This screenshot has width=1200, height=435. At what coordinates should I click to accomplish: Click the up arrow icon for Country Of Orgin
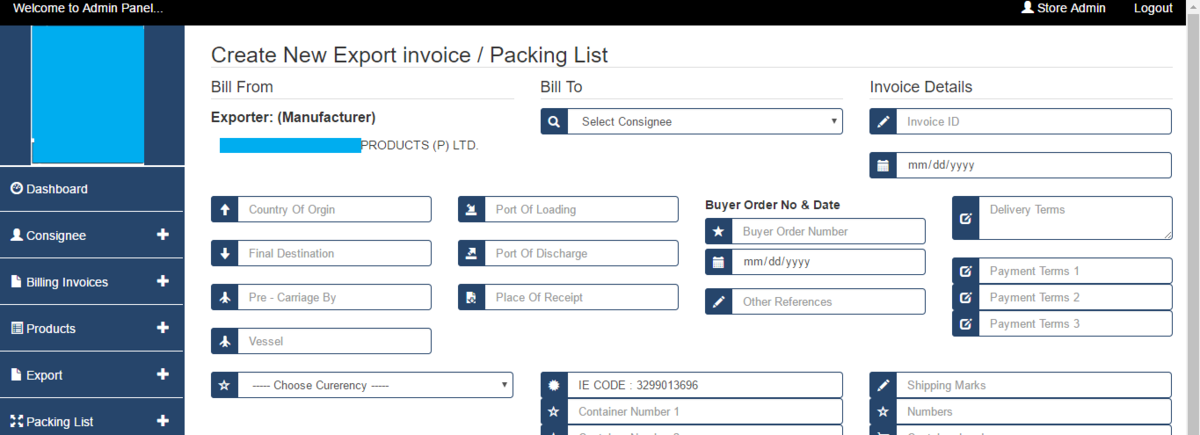(x=224, y=210)
